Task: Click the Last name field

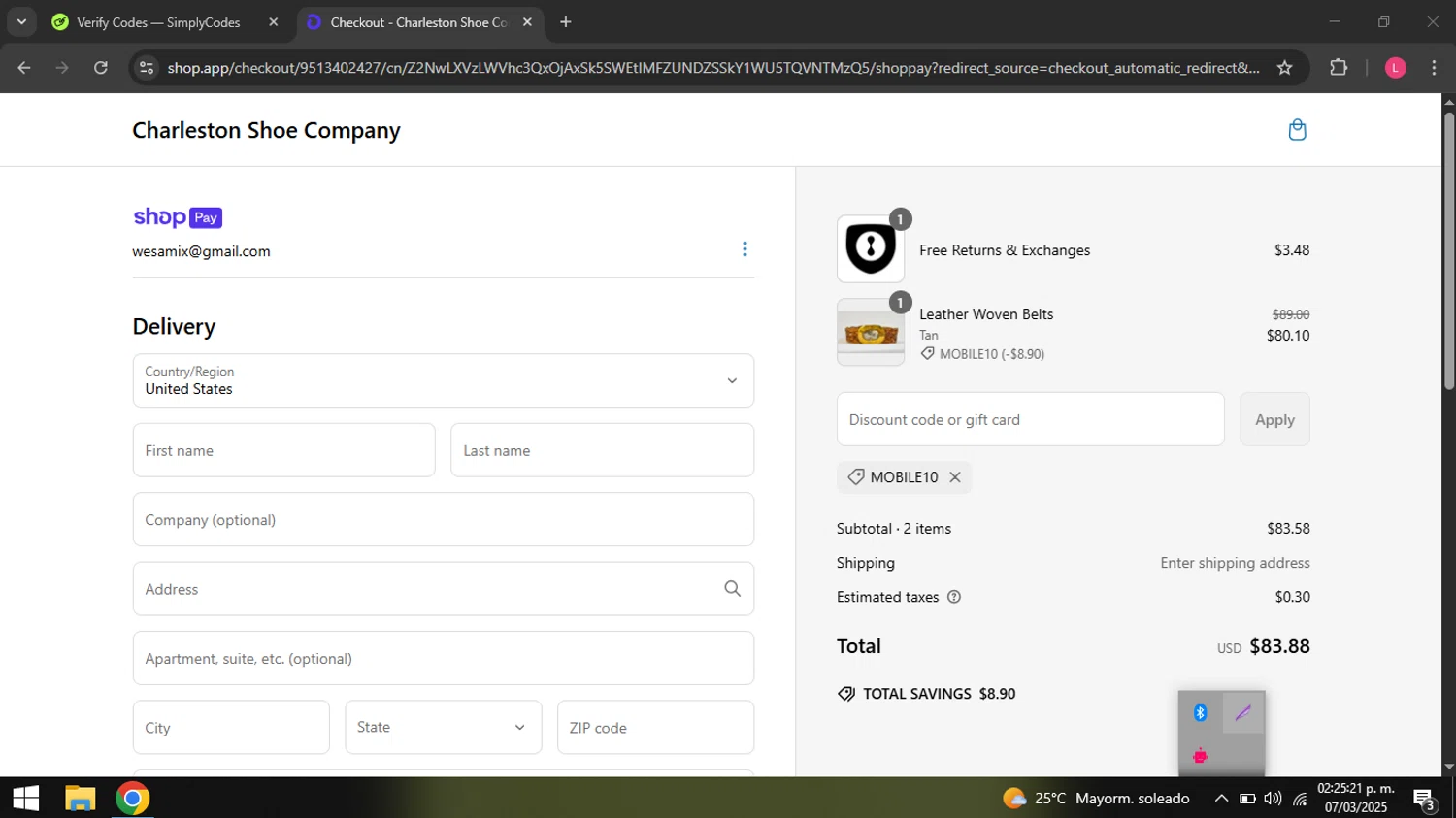Action: [602, 450]
